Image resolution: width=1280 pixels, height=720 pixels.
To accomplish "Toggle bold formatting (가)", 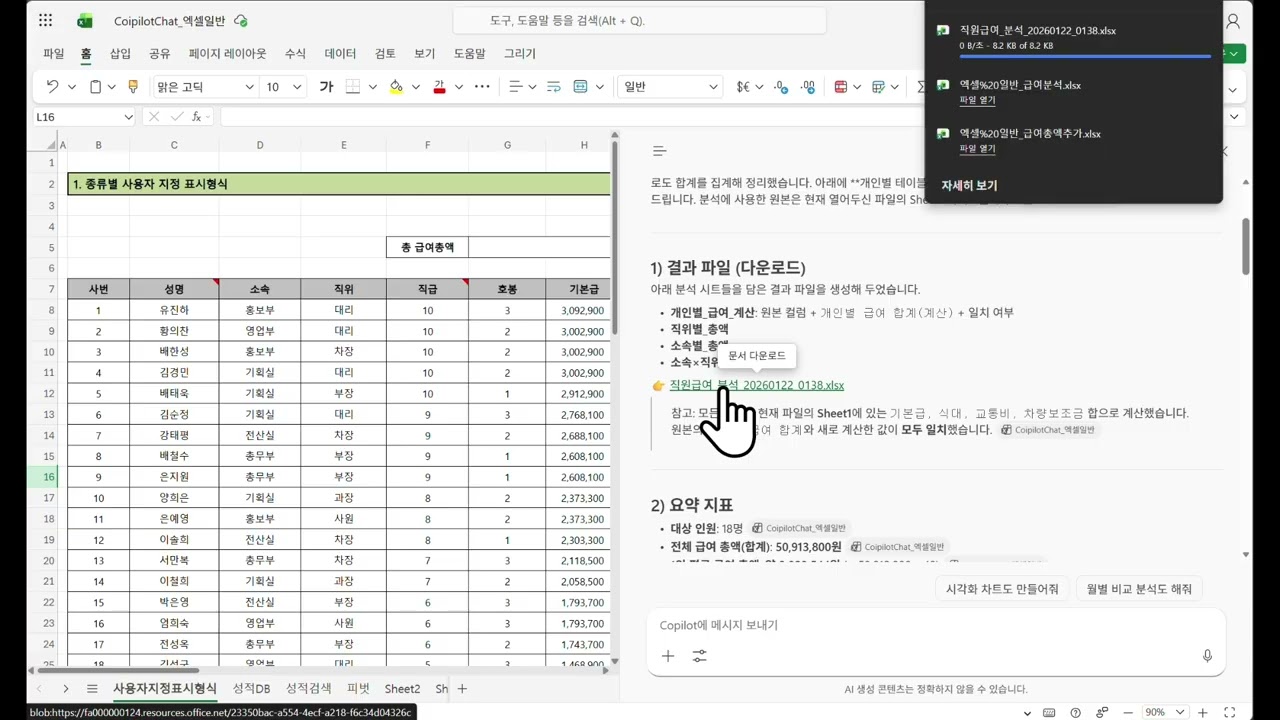I will [326, 87].
